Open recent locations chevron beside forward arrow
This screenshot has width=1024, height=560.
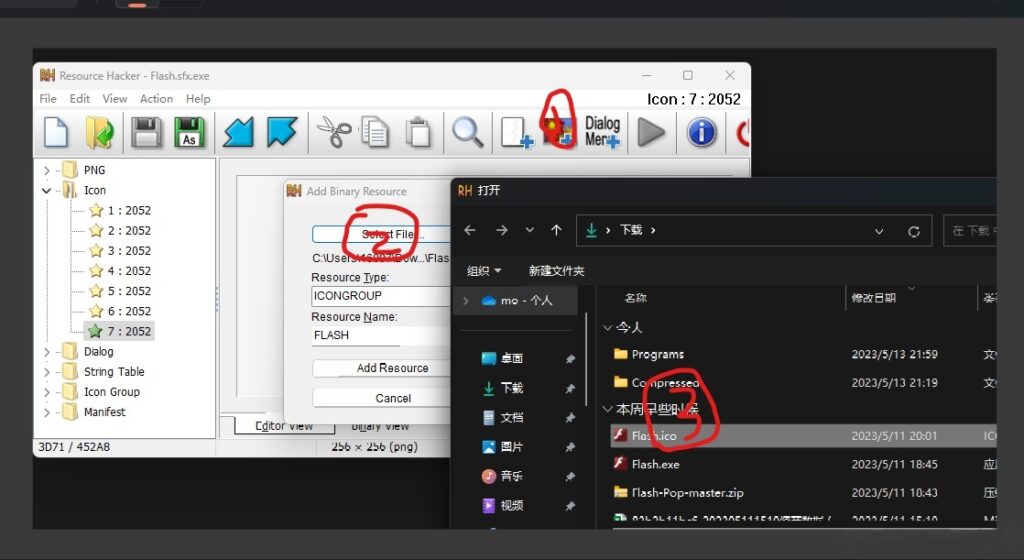click(x=530, y=230)
